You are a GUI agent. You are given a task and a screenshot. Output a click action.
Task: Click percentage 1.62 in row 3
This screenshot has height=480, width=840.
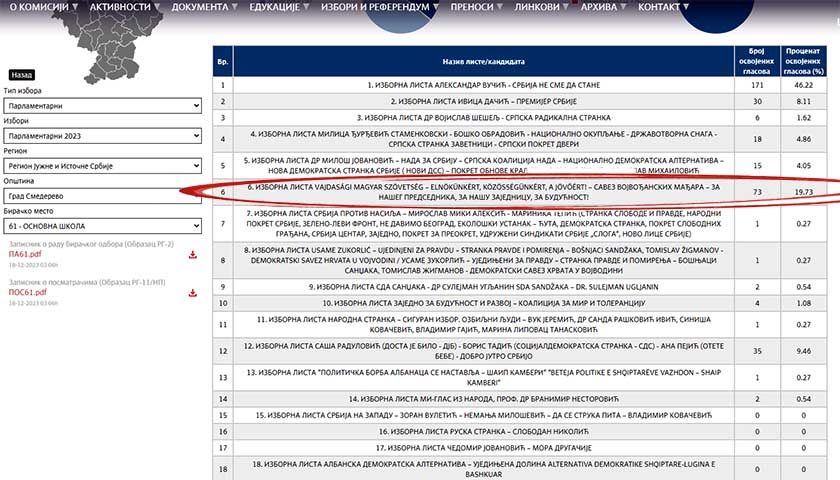pyautogui.click(x=803, y=117)
